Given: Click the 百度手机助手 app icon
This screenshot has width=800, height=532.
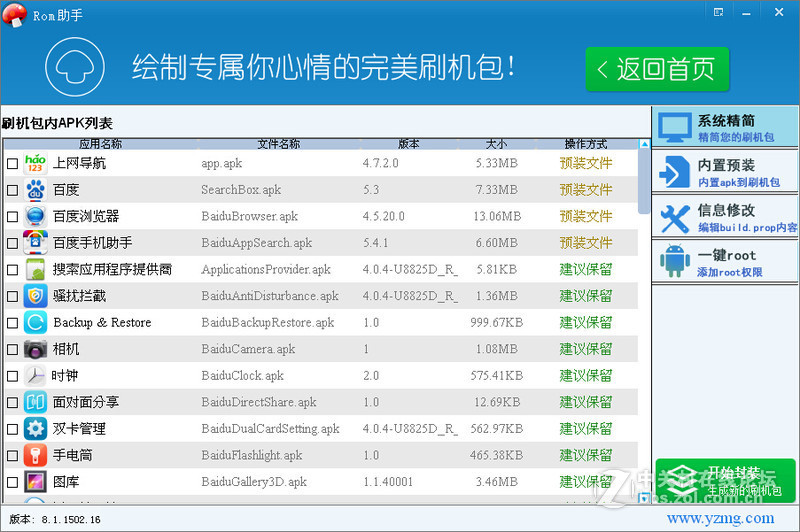Looking at the screenshot, I should tap(35, 243).
